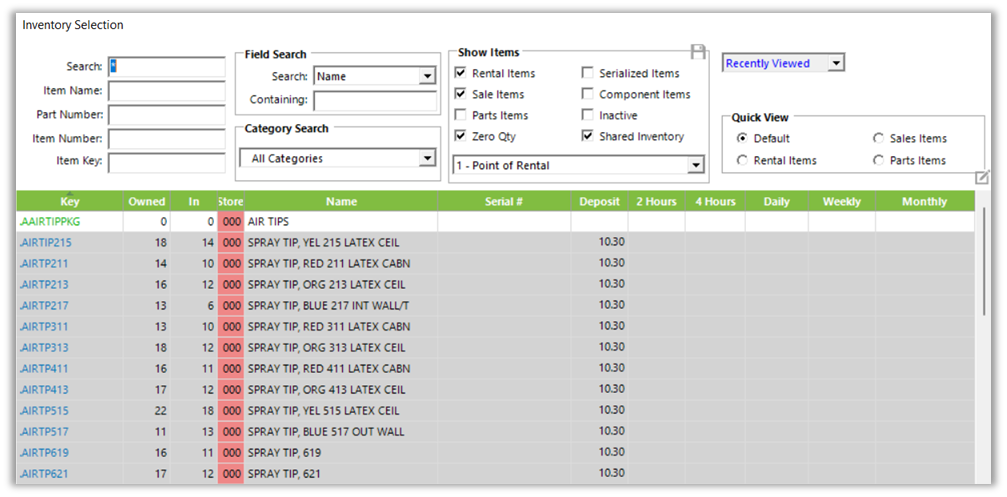This screenshot has height=497, width=1007.
Task: Click the save icon above Show Items
Action: pos(699,50)
